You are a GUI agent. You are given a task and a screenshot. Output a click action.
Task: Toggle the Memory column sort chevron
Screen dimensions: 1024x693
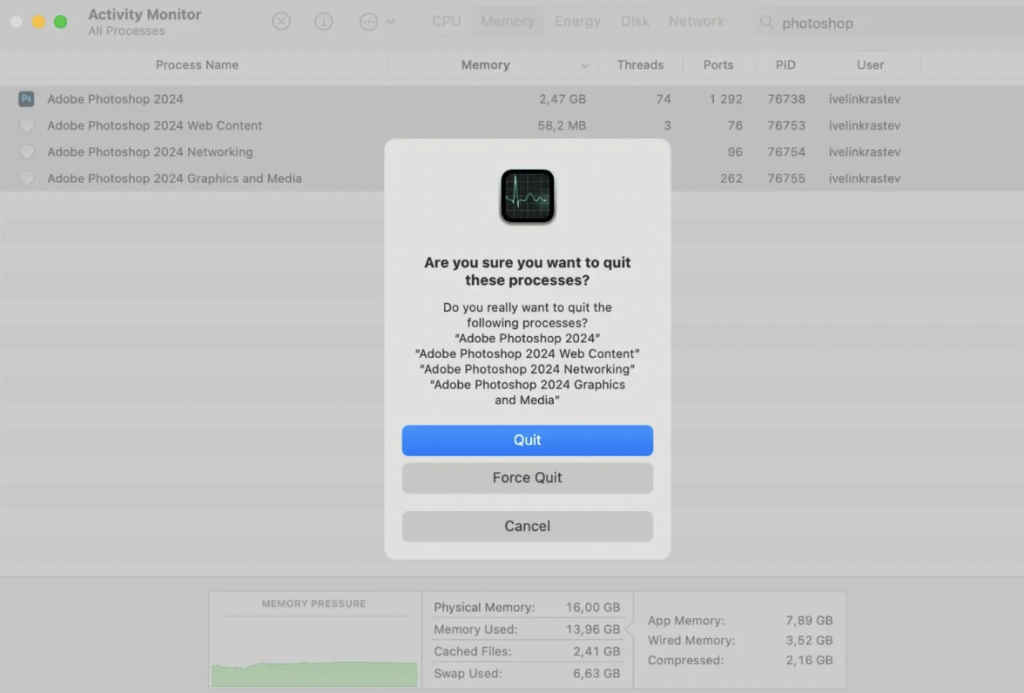click(x=584, y=66)
